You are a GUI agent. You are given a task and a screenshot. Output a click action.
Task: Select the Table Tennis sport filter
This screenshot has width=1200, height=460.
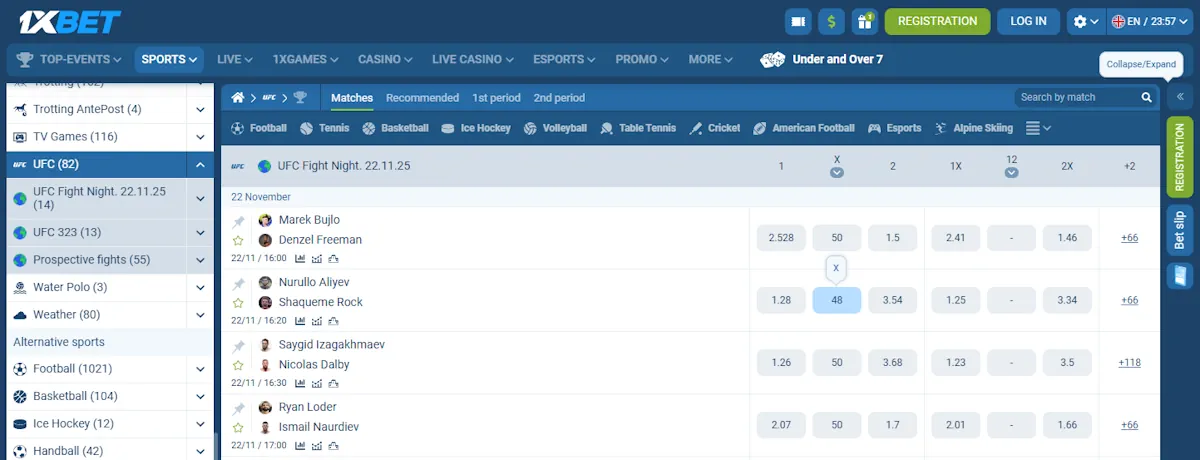[638, 128]
